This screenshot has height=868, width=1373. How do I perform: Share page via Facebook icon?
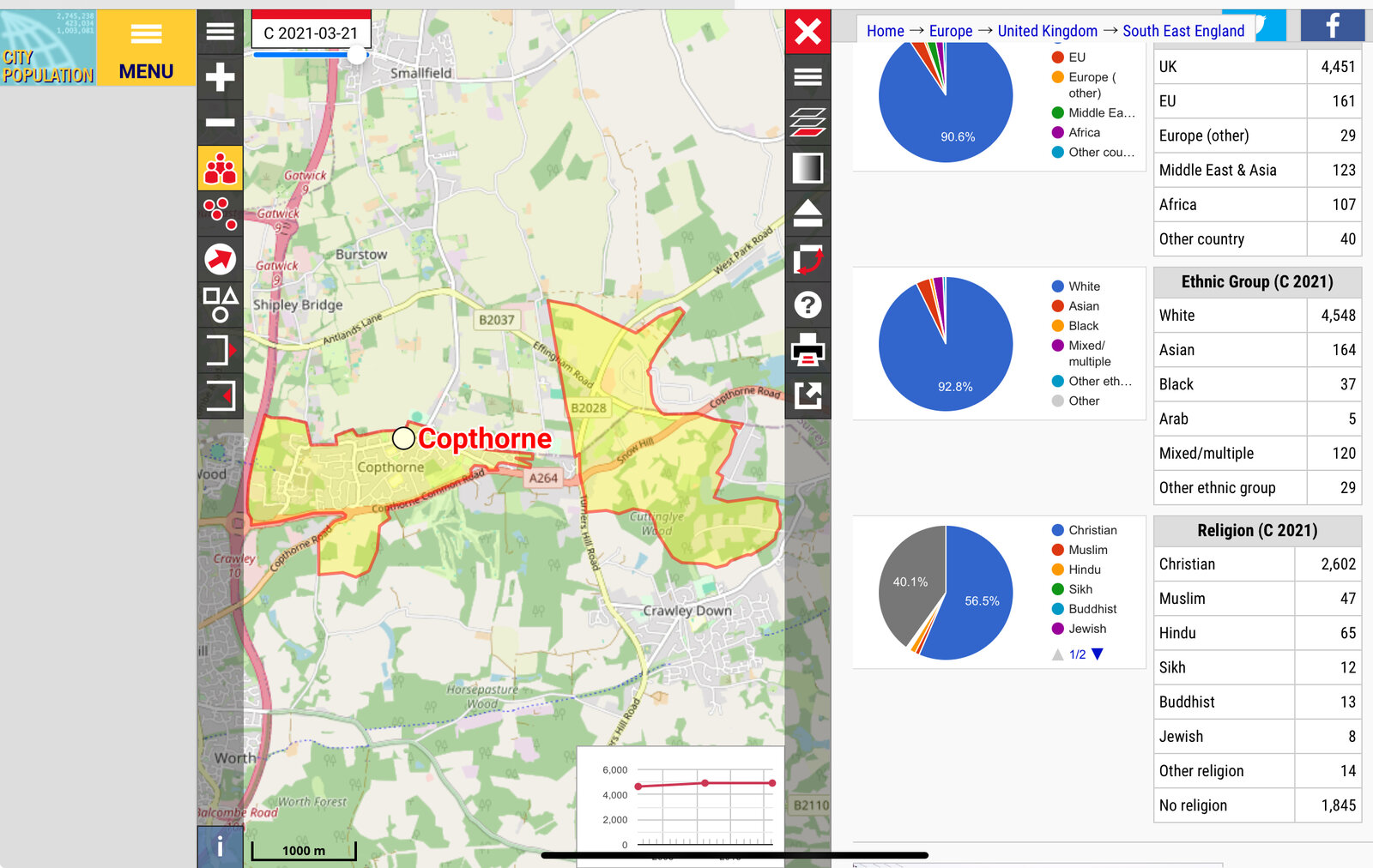[1332, 26]
